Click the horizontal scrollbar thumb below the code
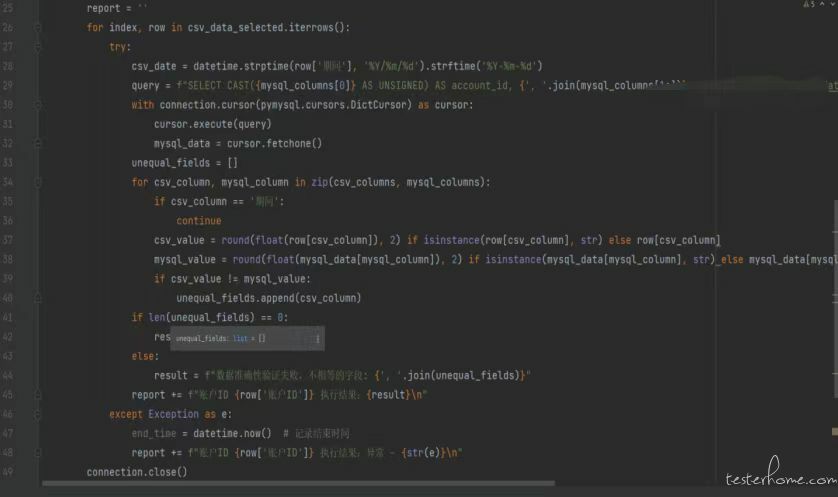The width and height of the screenshot is (838, 497). click(298, 483)
